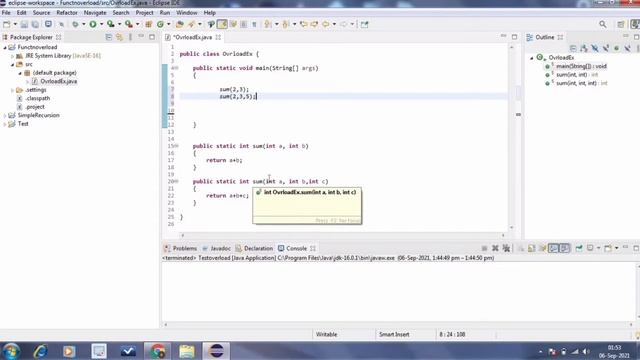
Task: Click the Debug bug icon in toolbar
Action: click(x=75, y=24)
